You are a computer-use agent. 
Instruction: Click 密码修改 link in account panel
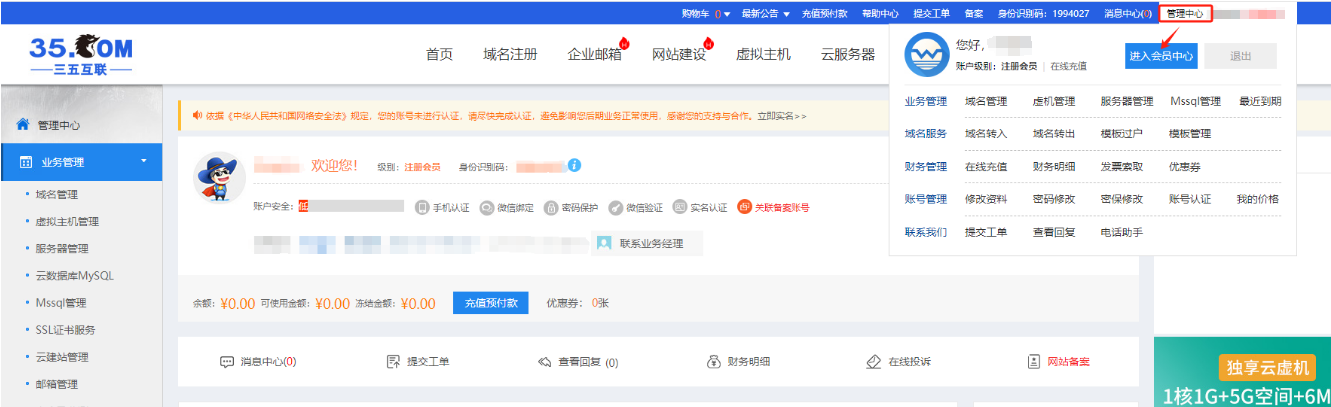[1053, 199]
